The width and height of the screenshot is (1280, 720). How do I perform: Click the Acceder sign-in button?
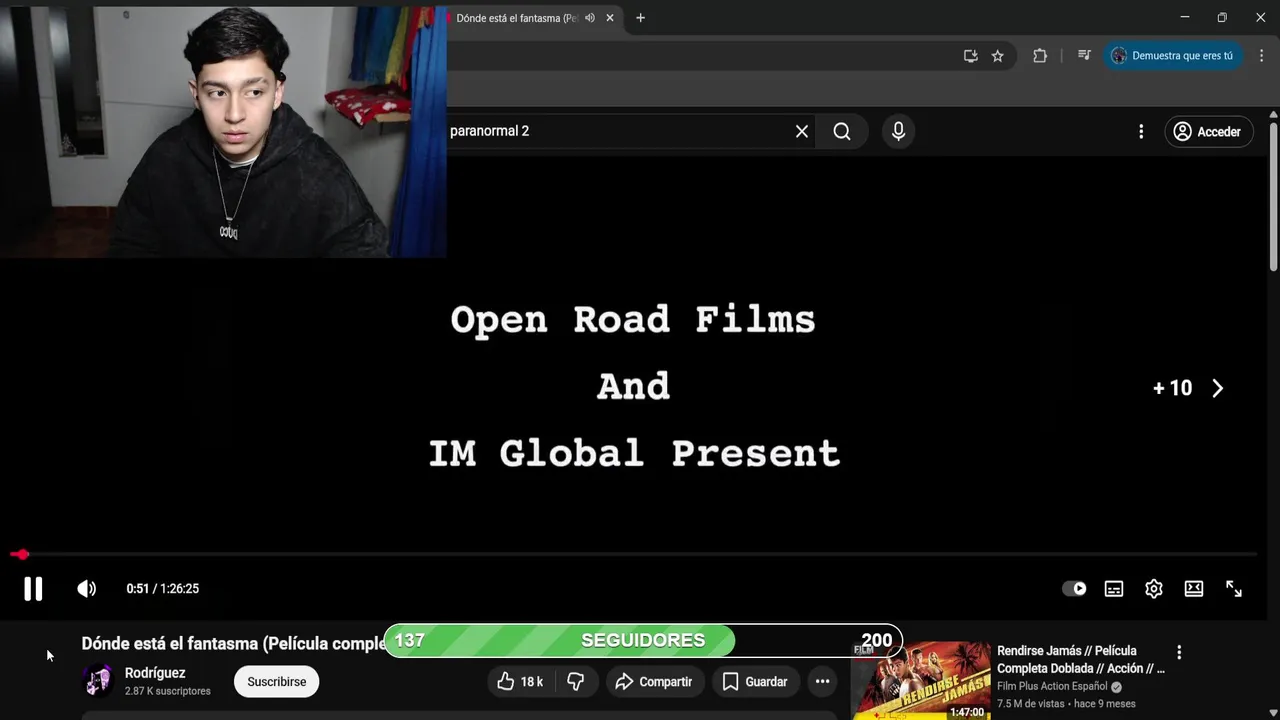tap(1208, 131)
